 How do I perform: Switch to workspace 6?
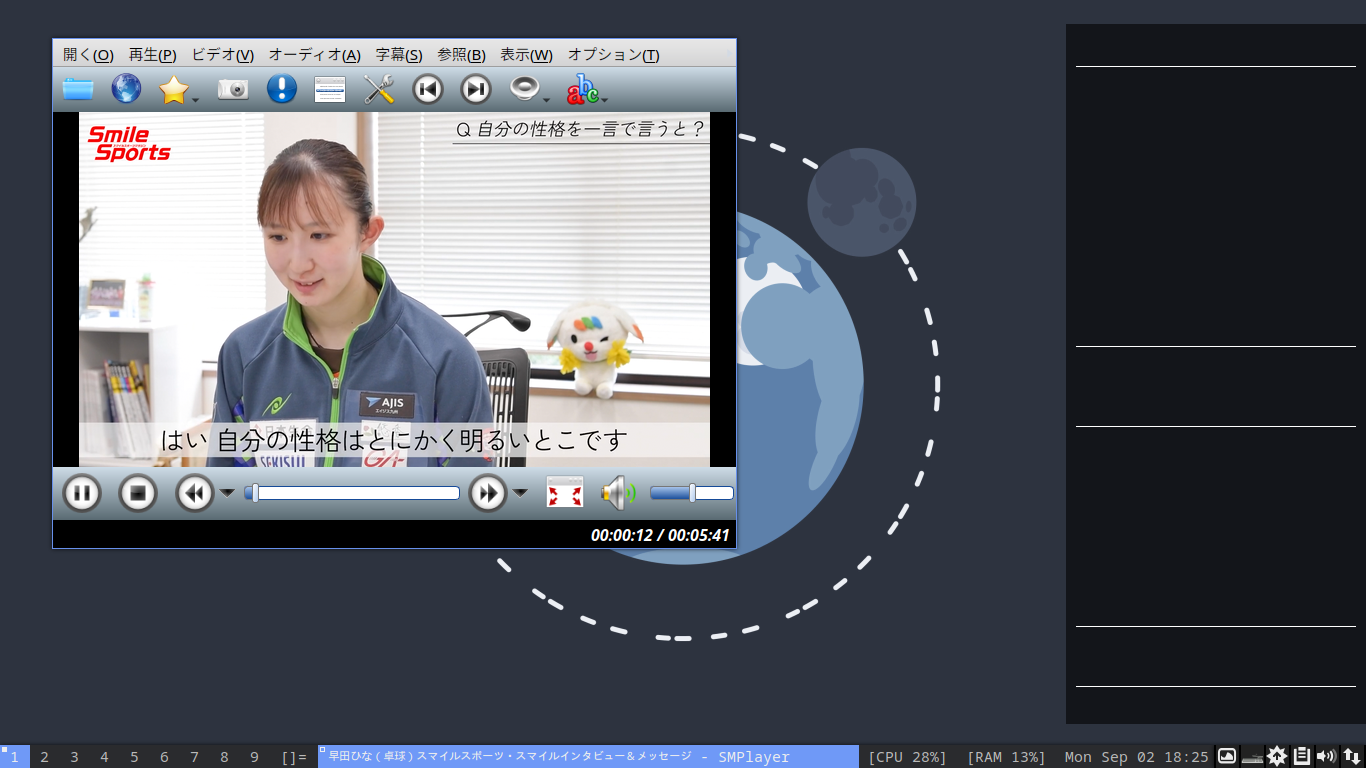(165, 757)
